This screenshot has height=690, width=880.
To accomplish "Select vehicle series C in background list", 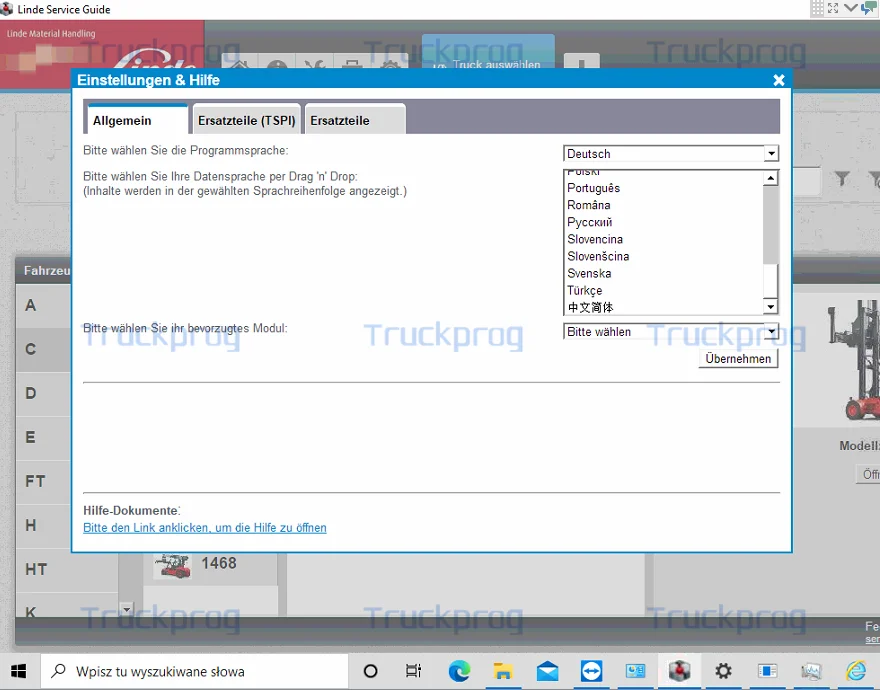I will click(x=43, y=349).
